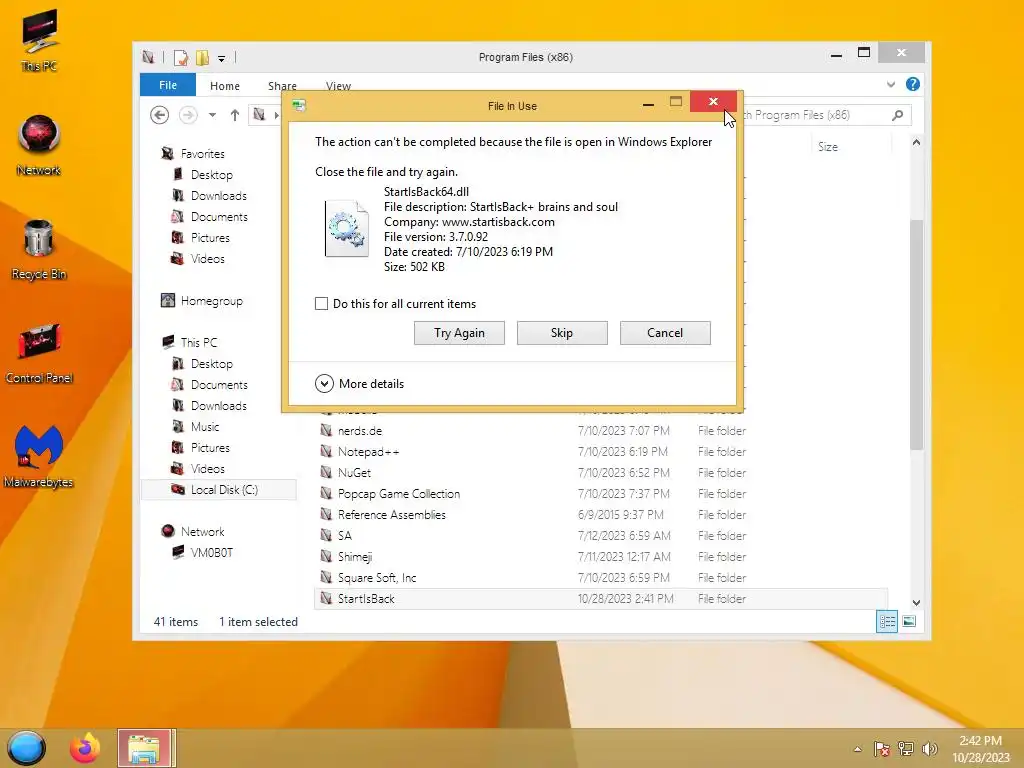Open the Home ribbon tab

(225, 86)
